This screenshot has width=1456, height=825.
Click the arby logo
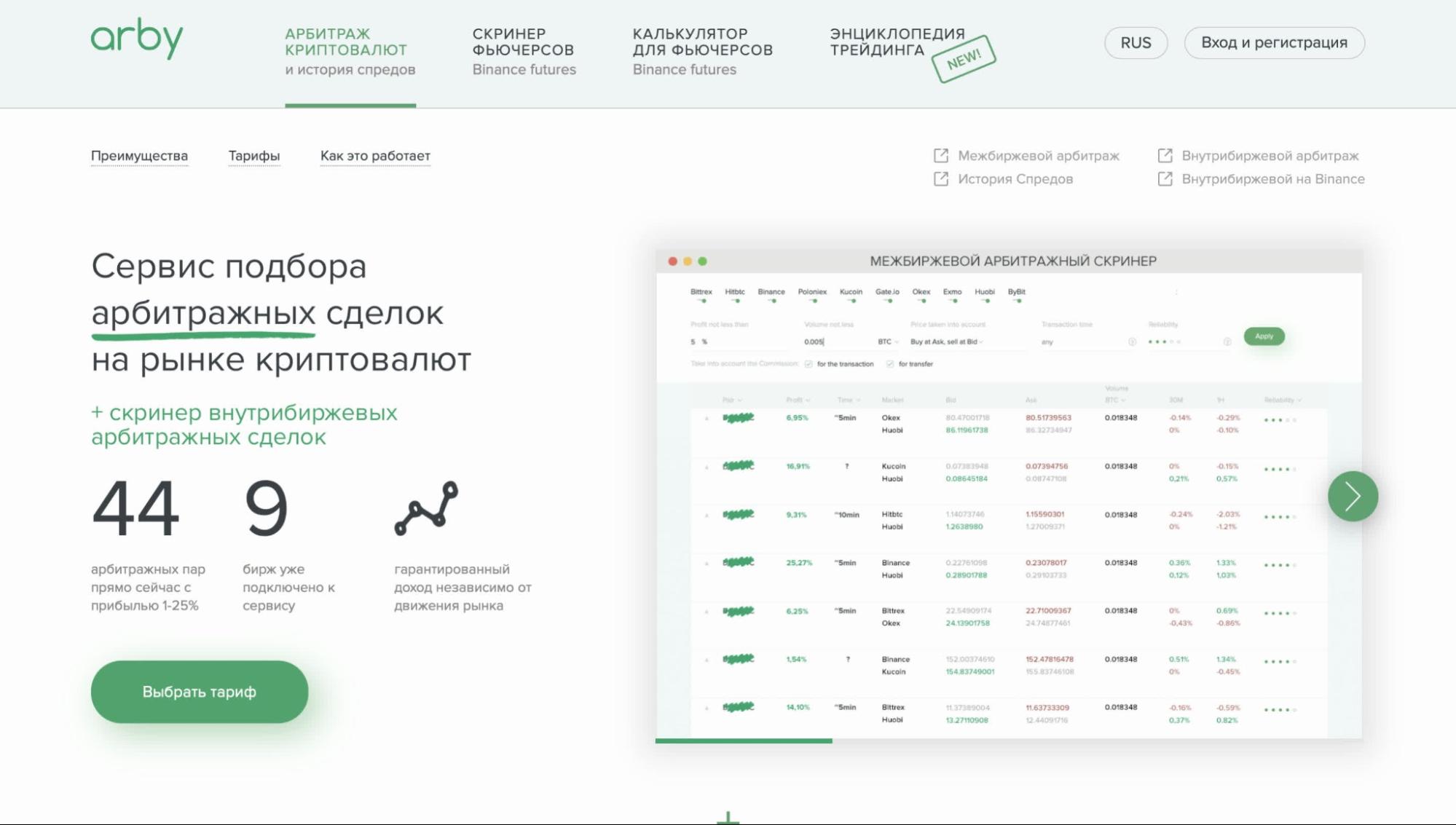tap(137, 38)
